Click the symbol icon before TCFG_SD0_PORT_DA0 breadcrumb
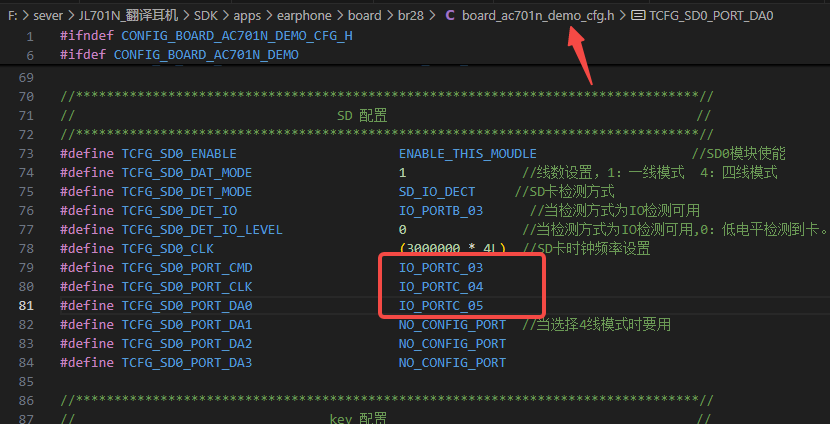This screenshot has height=424, width=830. (638, 16)
